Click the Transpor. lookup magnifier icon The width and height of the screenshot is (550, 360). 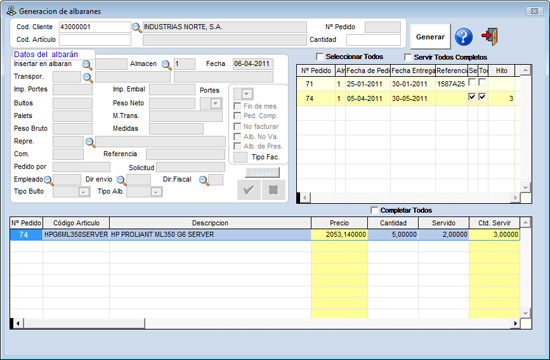pos(88,77)
